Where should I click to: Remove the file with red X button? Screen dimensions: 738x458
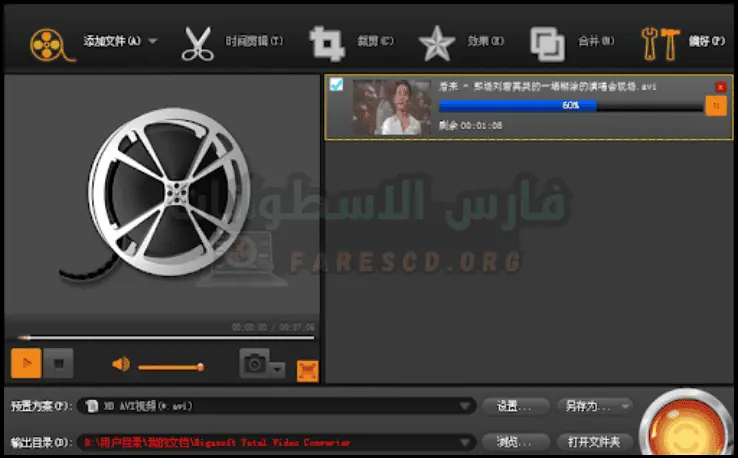point(721,87)
